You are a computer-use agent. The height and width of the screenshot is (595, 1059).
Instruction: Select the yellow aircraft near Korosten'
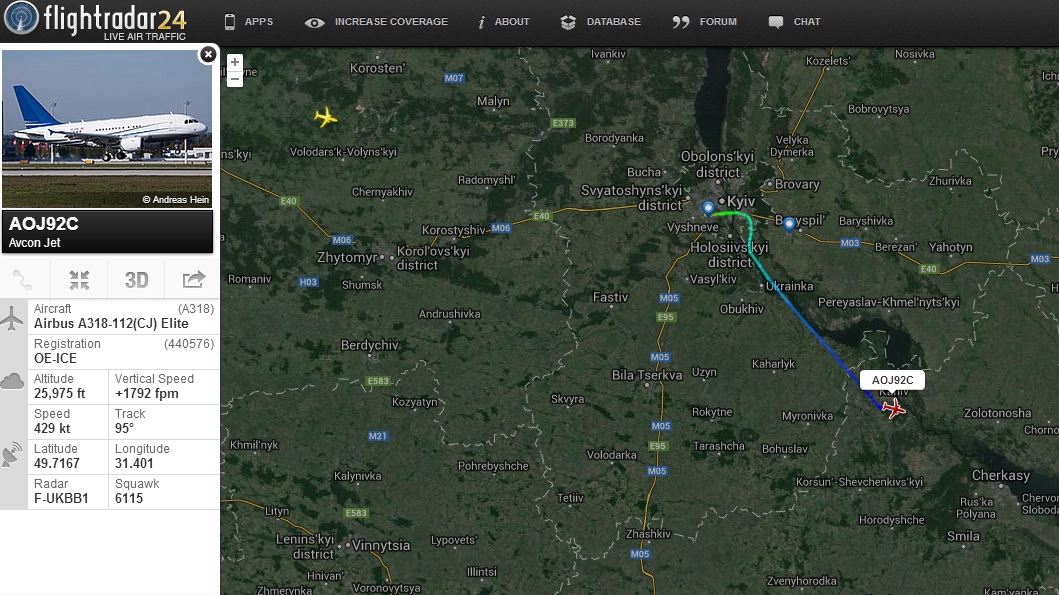(x=326, y=117)
